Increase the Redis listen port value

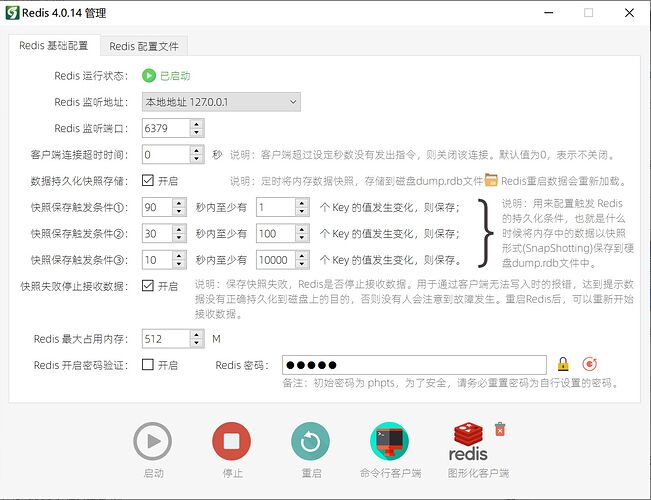(197, 124)
